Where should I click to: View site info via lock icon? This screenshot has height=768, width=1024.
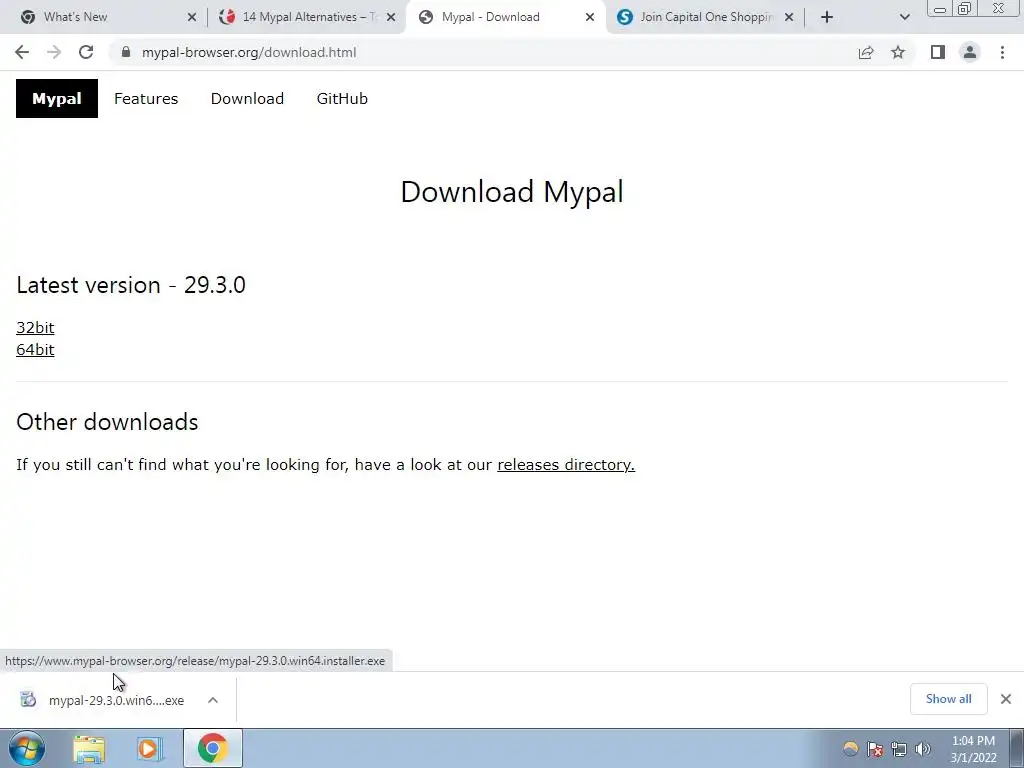126,52
